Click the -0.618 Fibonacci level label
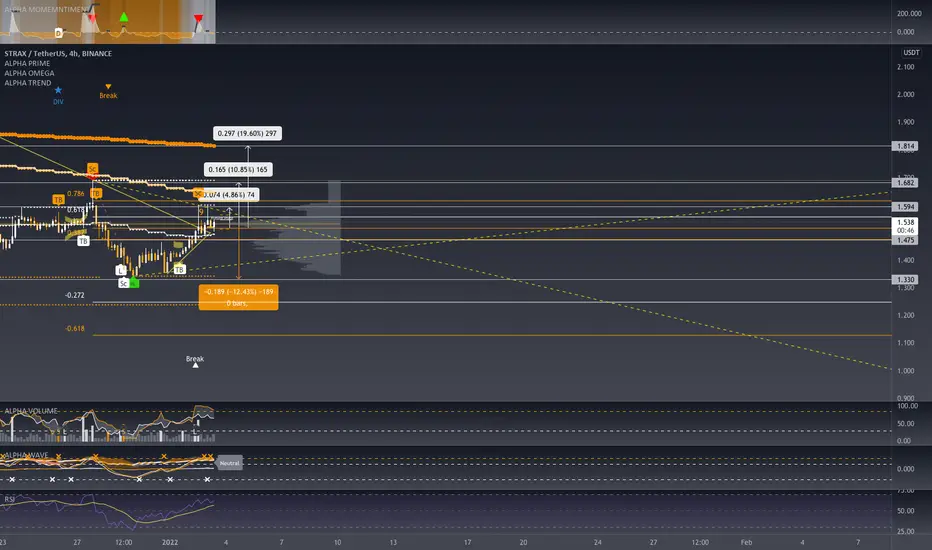This screenshot has width=932, height=550. pyautogui.click(x=75, y=328)
